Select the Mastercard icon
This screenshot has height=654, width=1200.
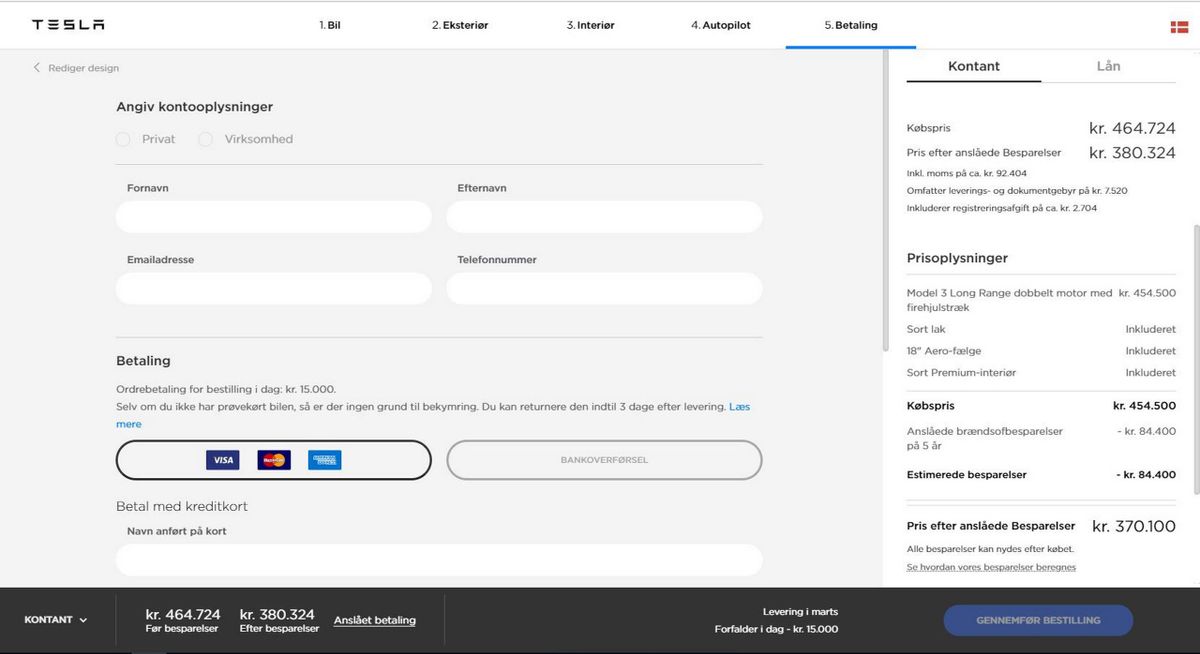274,460
